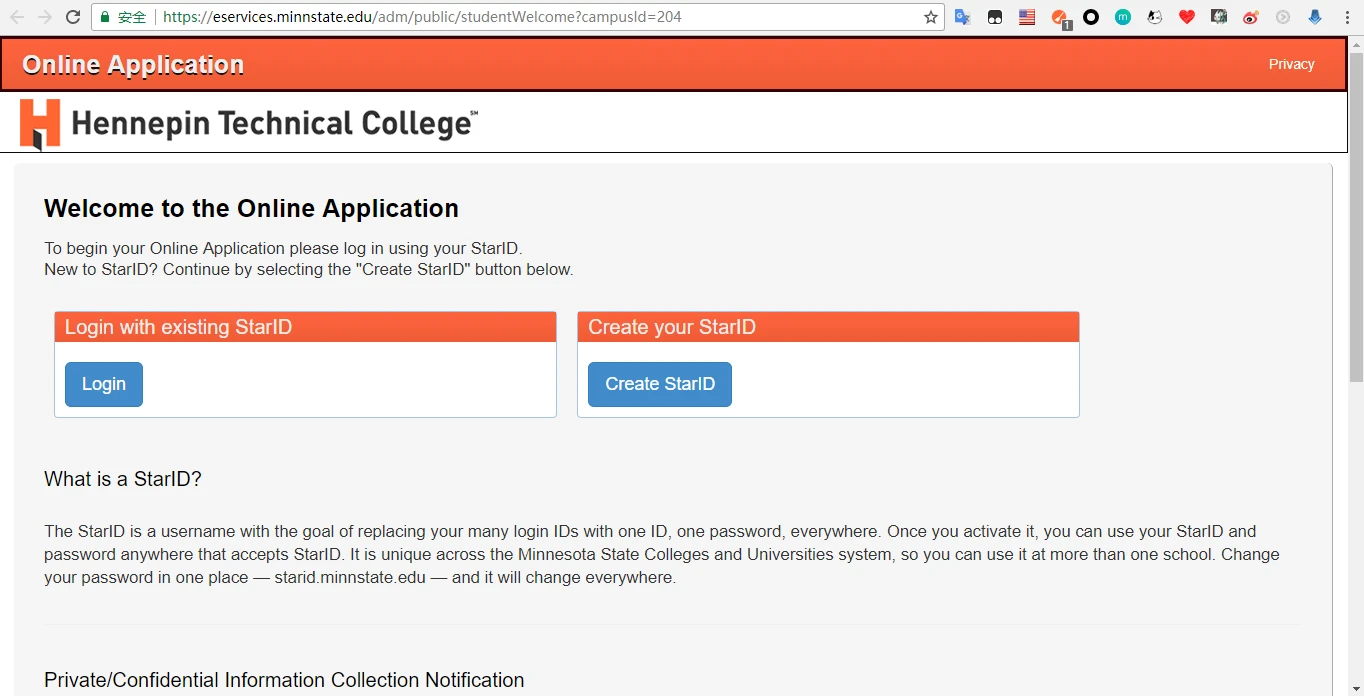This screenshot has height=696, width=1364.
Task: Click the 'Login with existing StarID' panel heading
Action: [305, 327]
